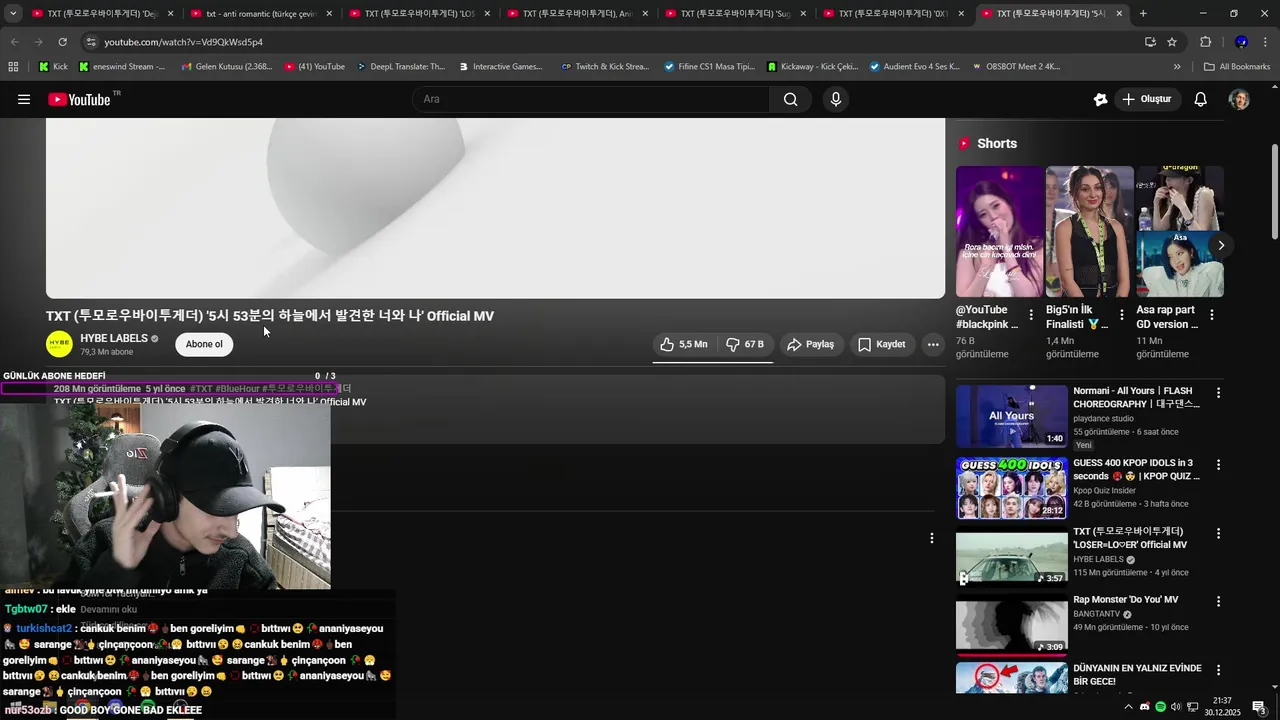
Task: Open Windows notification center
Action: tap(1260, 707)
